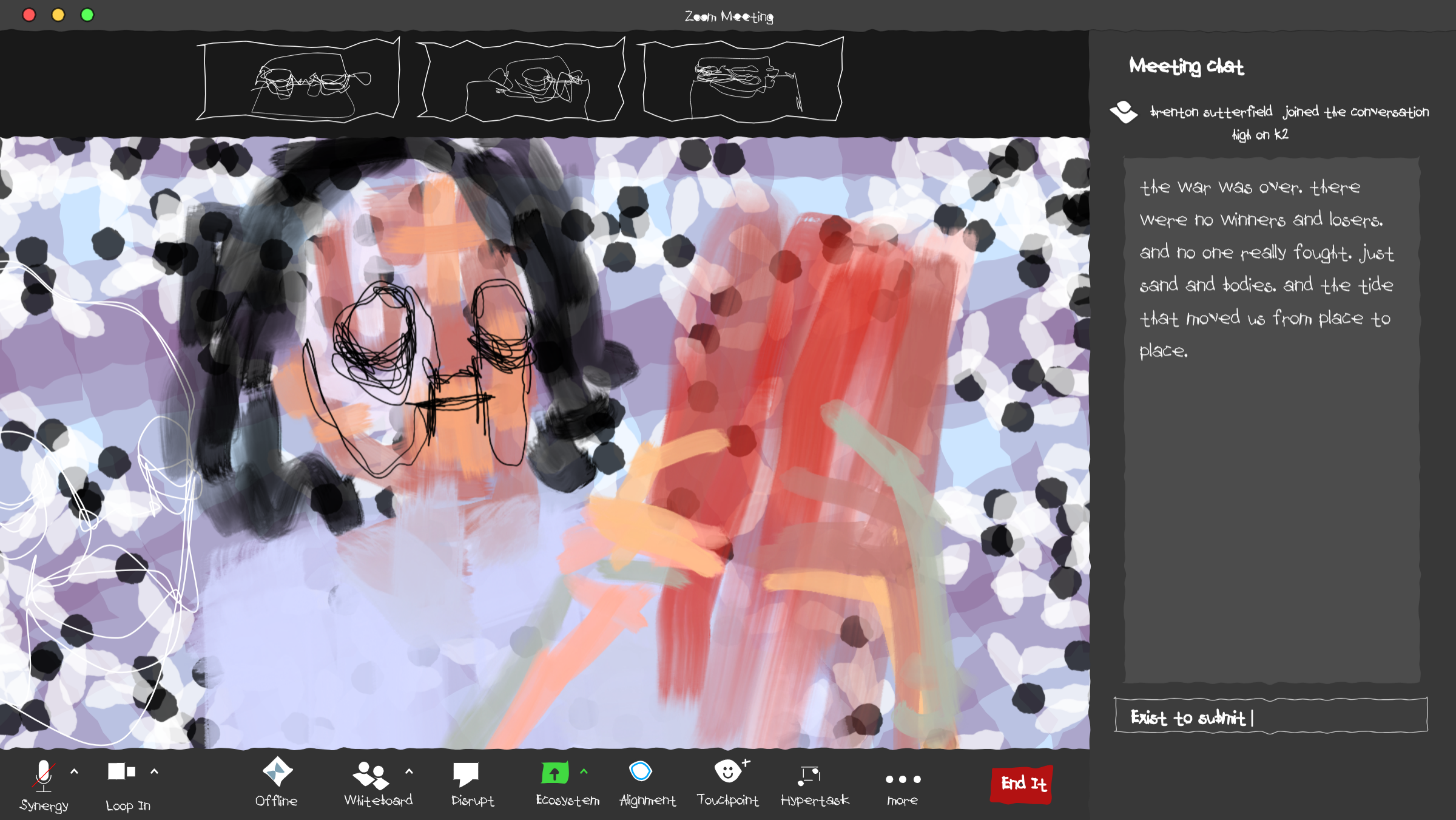Click the Offline pinwheel icon
The image size is (1456, 820).
point(277,771)
